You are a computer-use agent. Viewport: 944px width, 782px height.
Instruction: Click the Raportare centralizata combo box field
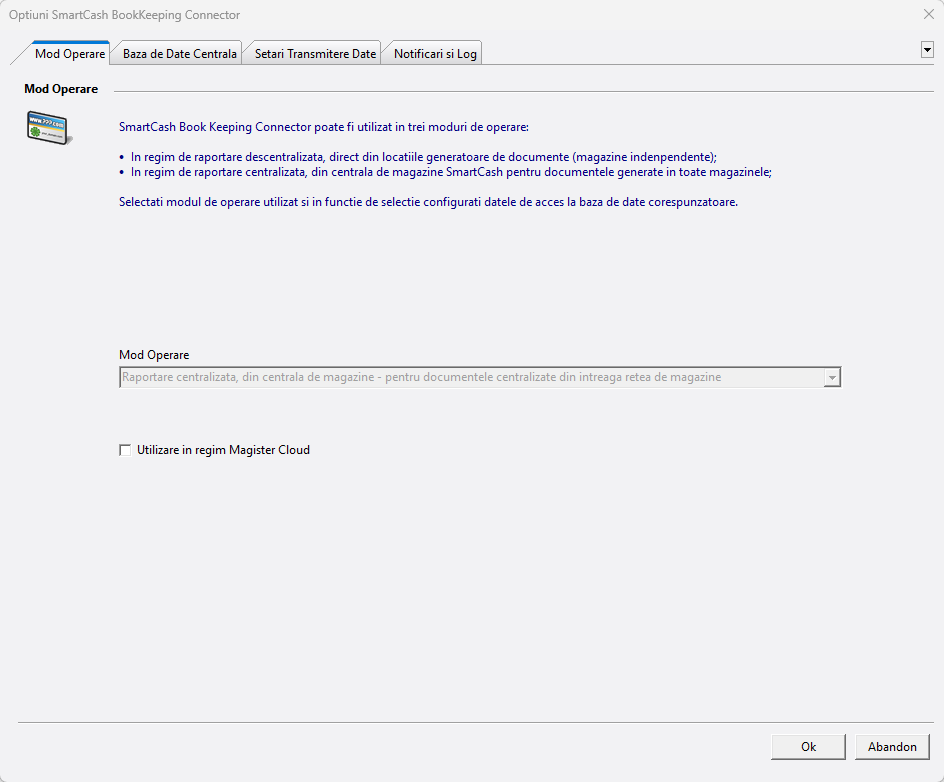click(480, 377)
